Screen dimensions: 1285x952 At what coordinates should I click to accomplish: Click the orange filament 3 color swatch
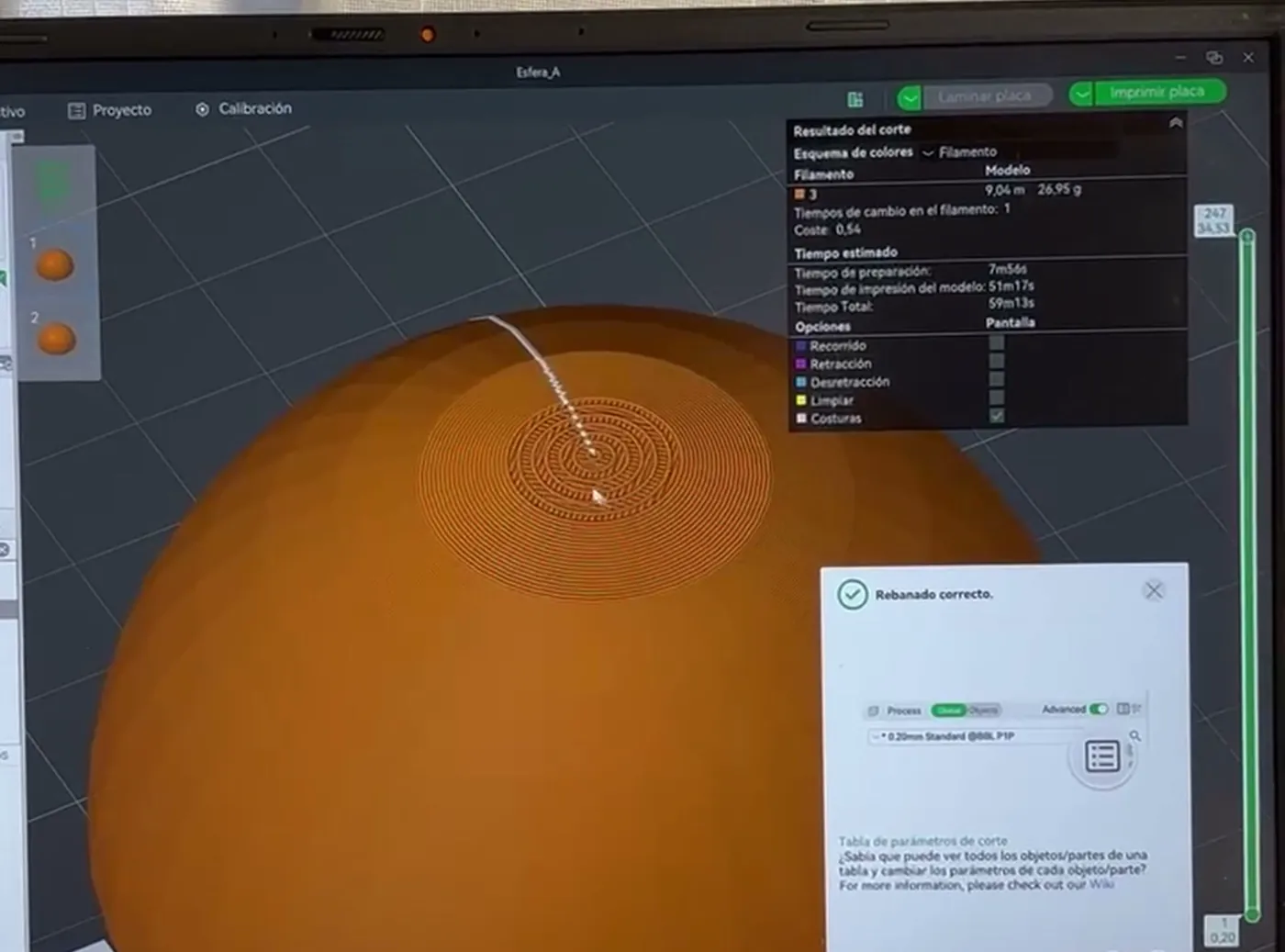799,194
